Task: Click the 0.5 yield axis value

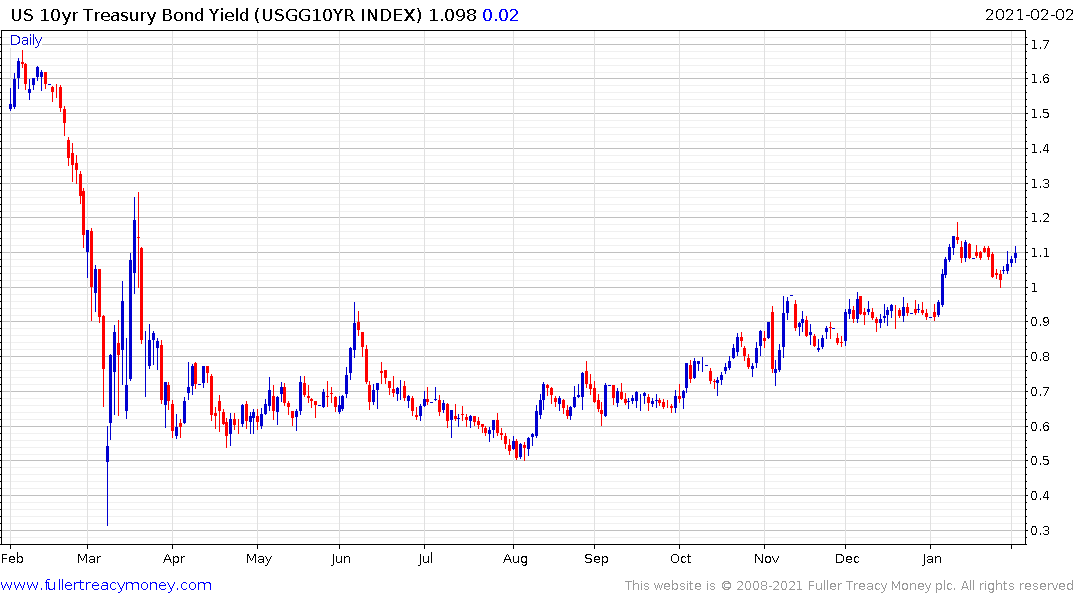Action: pyautogui.click(x=1040, y=460)
